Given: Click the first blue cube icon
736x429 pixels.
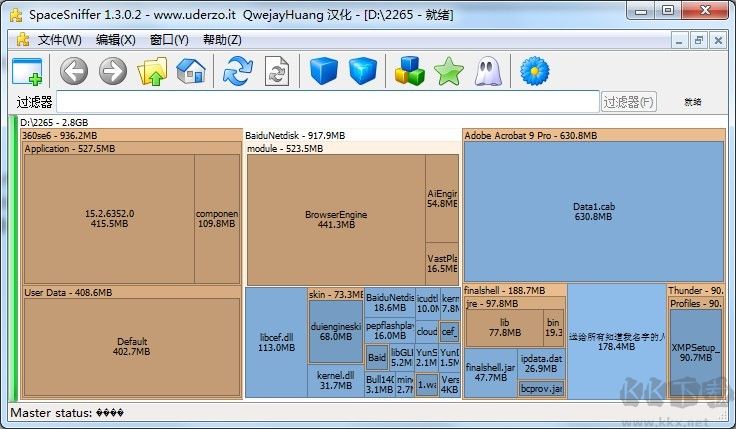Looking at the screenshot, I should 324,71.
